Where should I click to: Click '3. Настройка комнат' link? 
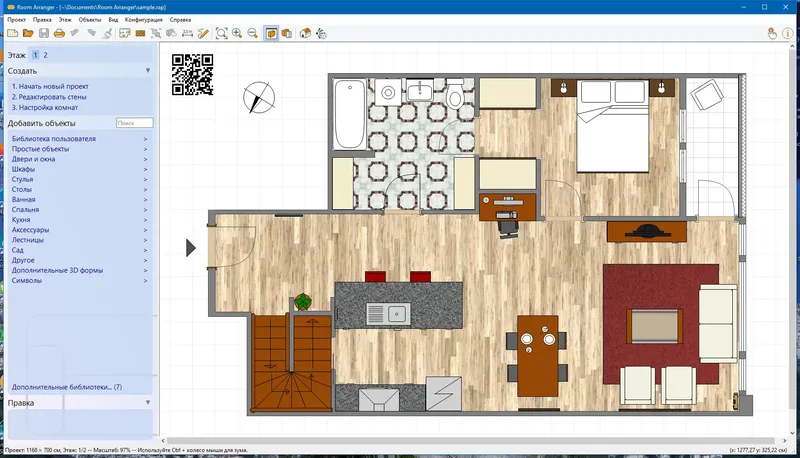(45, 108)
